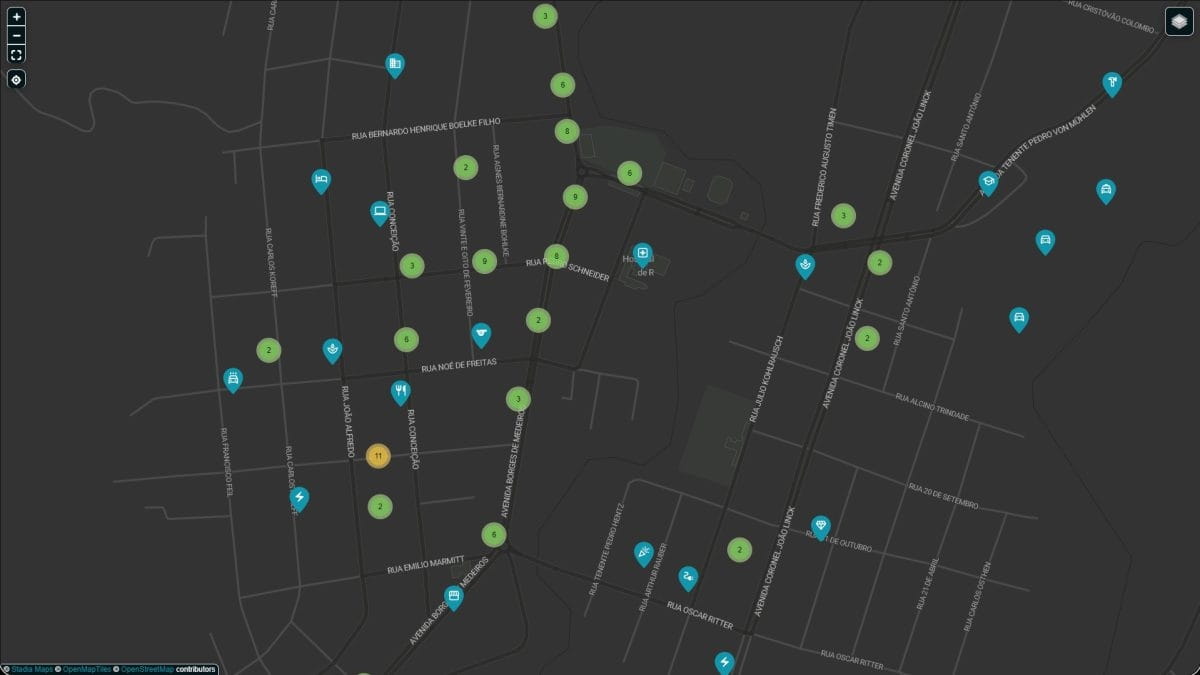Viewport: 1200px width, 675px height.
Task: Select the party popper marker
Action: click(644, 553)
